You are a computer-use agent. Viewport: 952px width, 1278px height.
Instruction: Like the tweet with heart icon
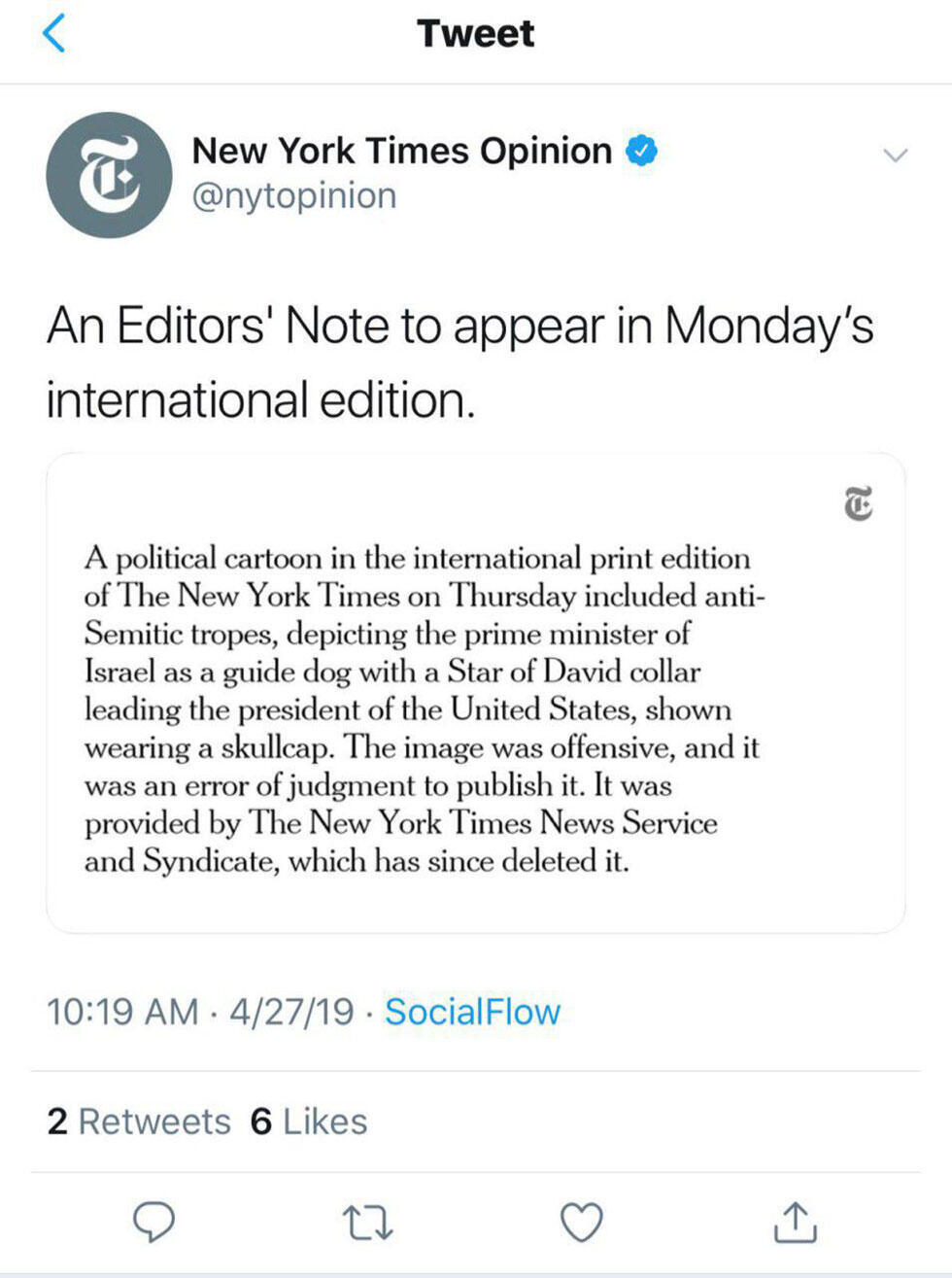[x=582, y=1222]
